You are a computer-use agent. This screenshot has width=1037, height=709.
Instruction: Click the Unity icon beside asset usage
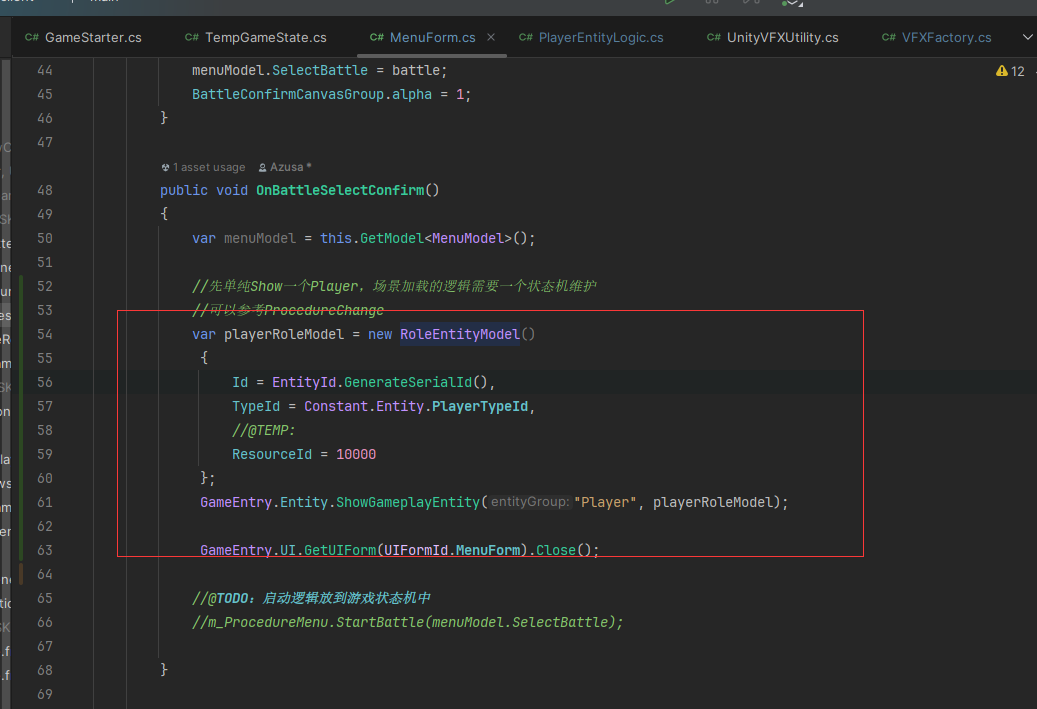[165, 168]
